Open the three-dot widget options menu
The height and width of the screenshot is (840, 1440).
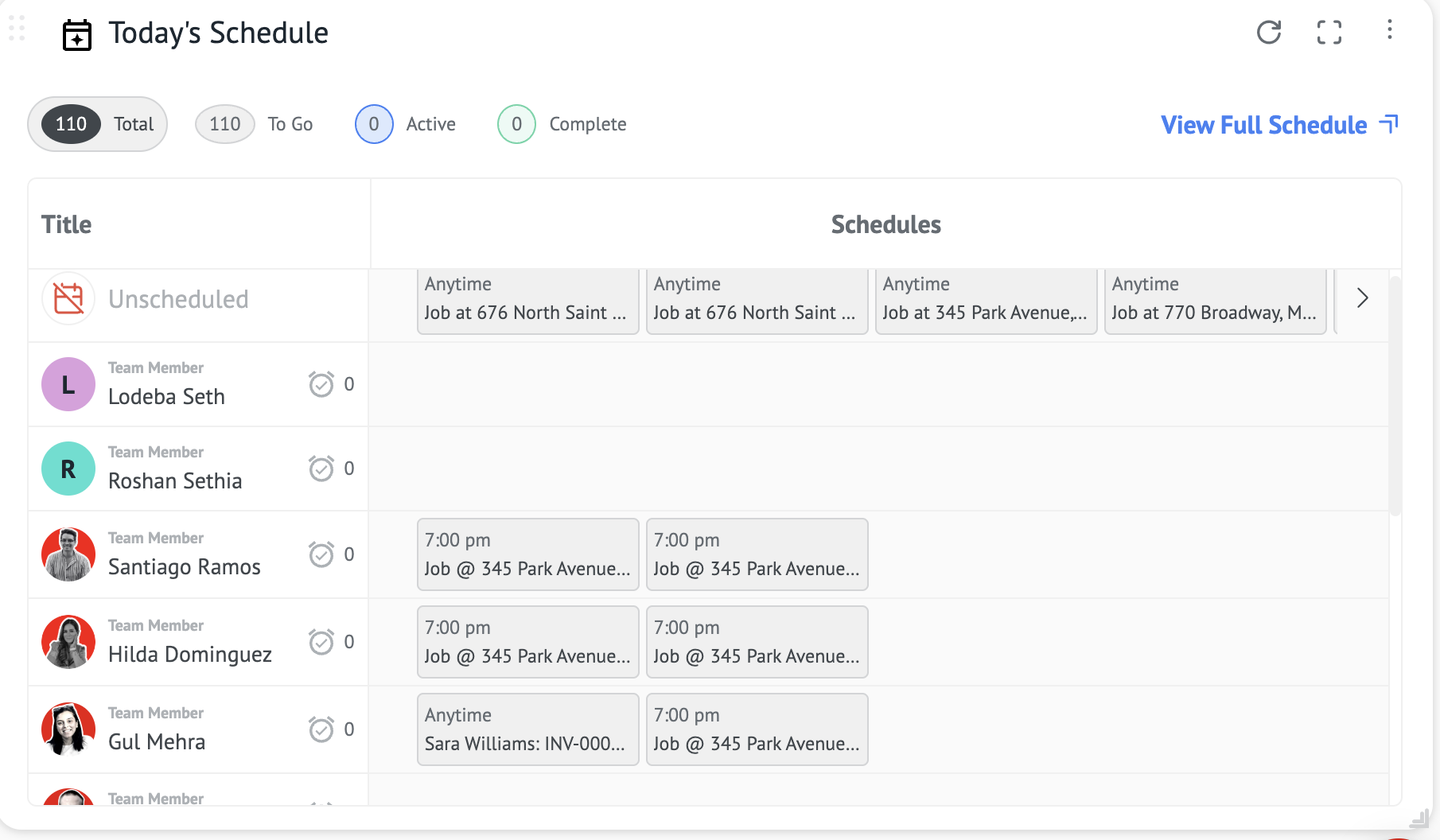[1390, 30]
